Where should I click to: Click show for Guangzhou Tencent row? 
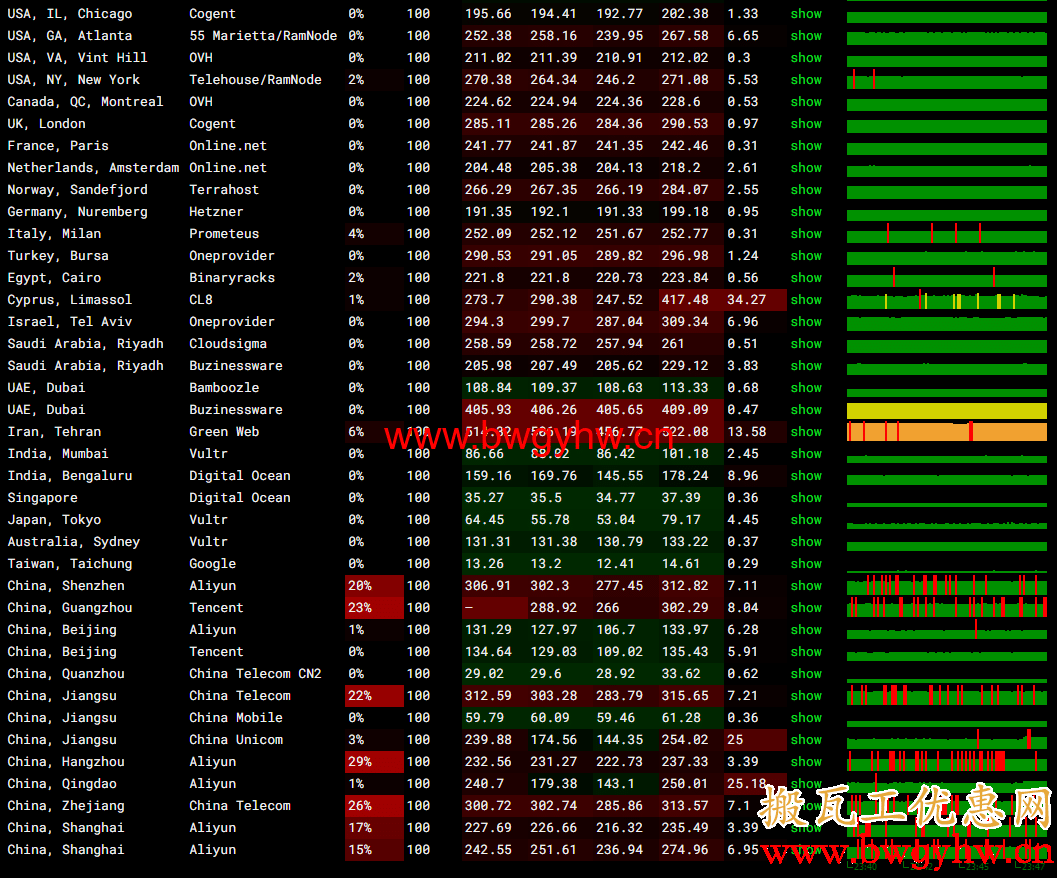click(806, 608)
